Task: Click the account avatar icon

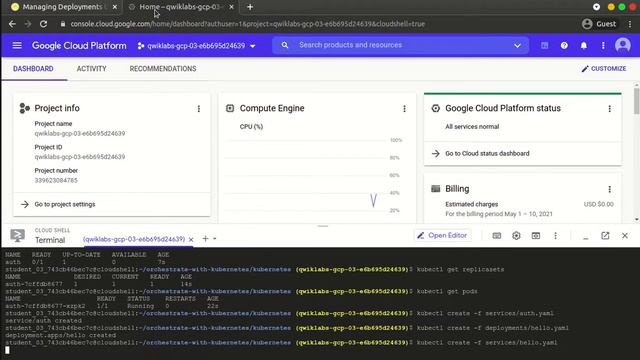Action: pyautogui.click(x=622, y=45)
